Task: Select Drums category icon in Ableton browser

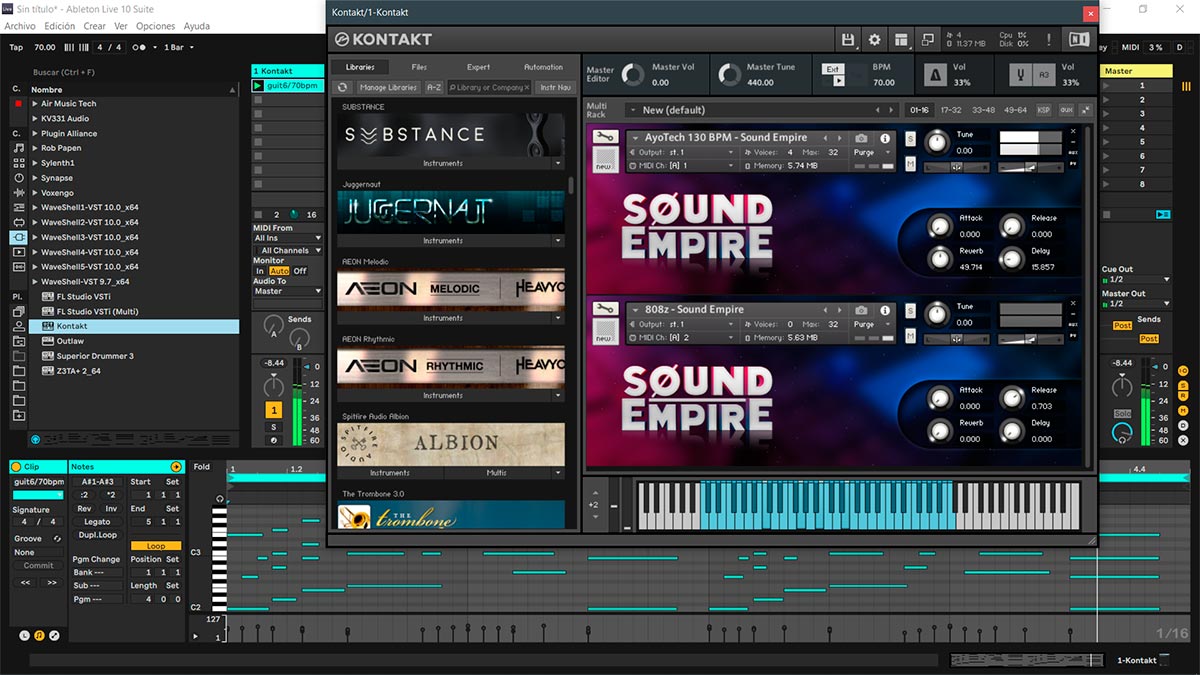Action: [x=19, y=163]
